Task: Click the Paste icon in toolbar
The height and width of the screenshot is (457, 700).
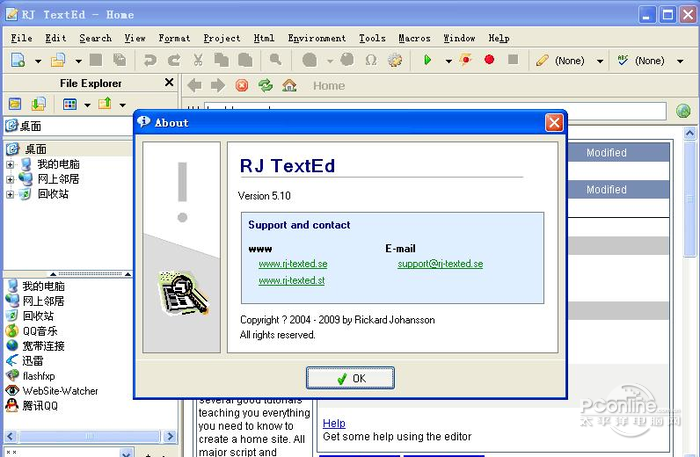Action: [x=245, y=60]
